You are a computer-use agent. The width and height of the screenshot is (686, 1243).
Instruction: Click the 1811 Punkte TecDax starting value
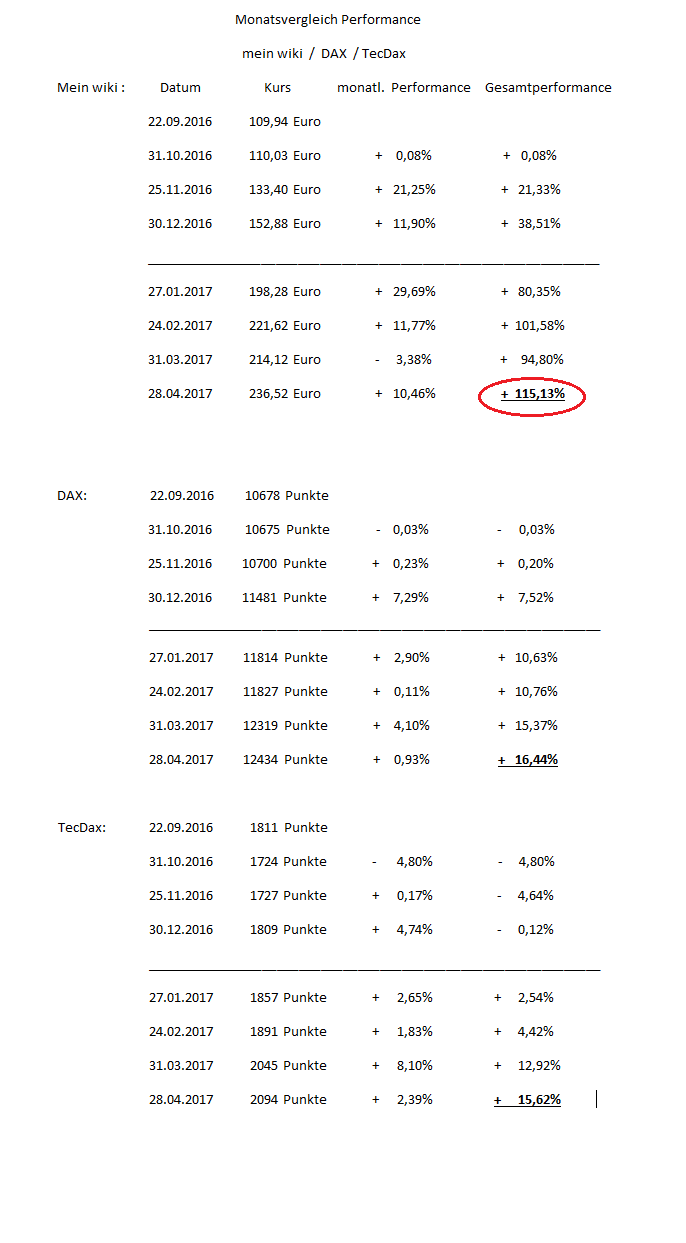288,828
